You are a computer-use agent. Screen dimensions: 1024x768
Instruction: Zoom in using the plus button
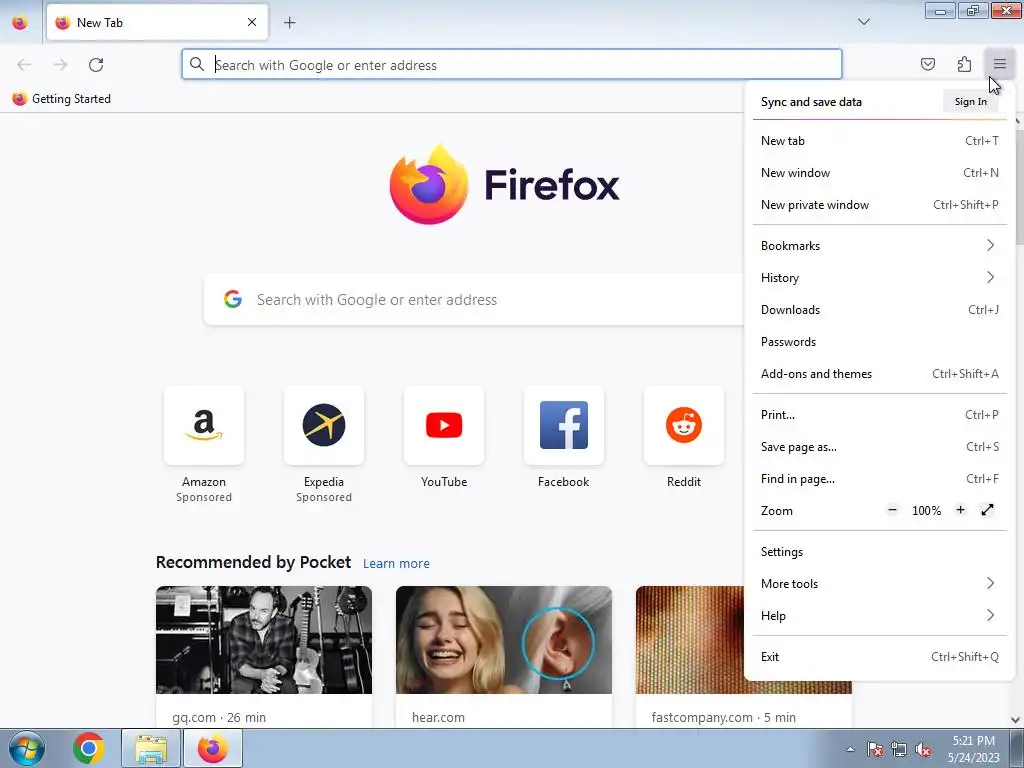(960, 510)
